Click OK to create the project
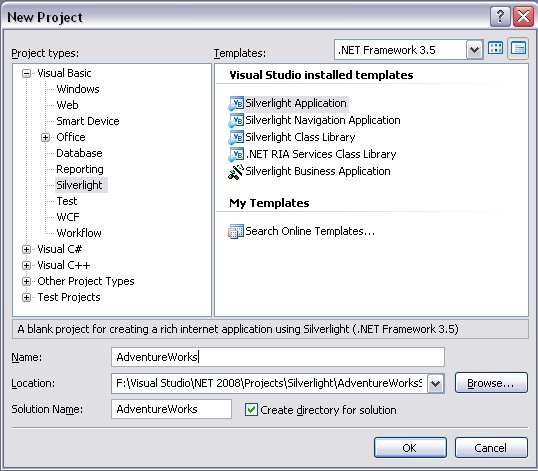 410,447
